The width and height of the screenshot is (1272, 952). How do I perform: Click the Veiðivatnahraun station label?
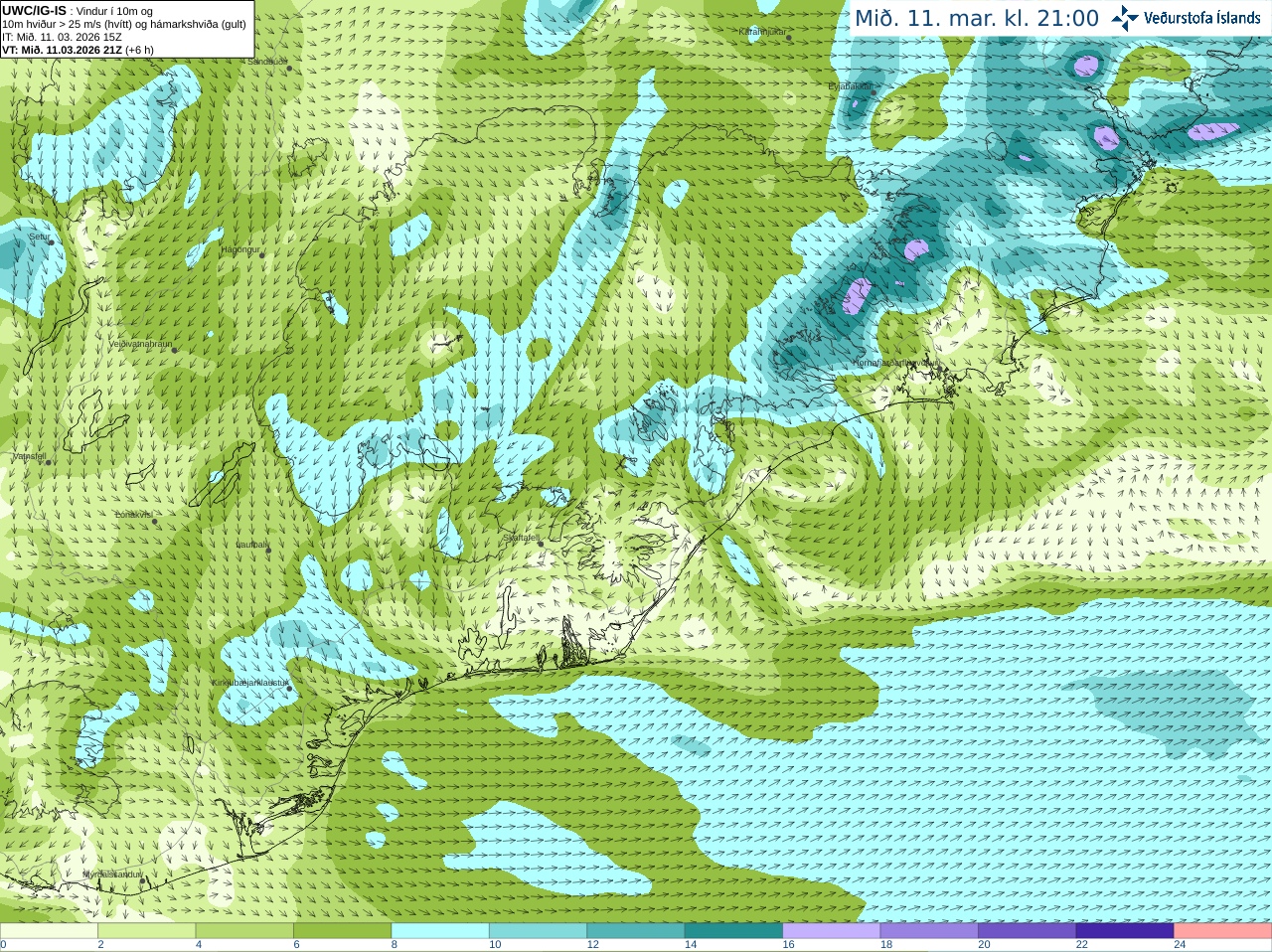pos(140,344)
